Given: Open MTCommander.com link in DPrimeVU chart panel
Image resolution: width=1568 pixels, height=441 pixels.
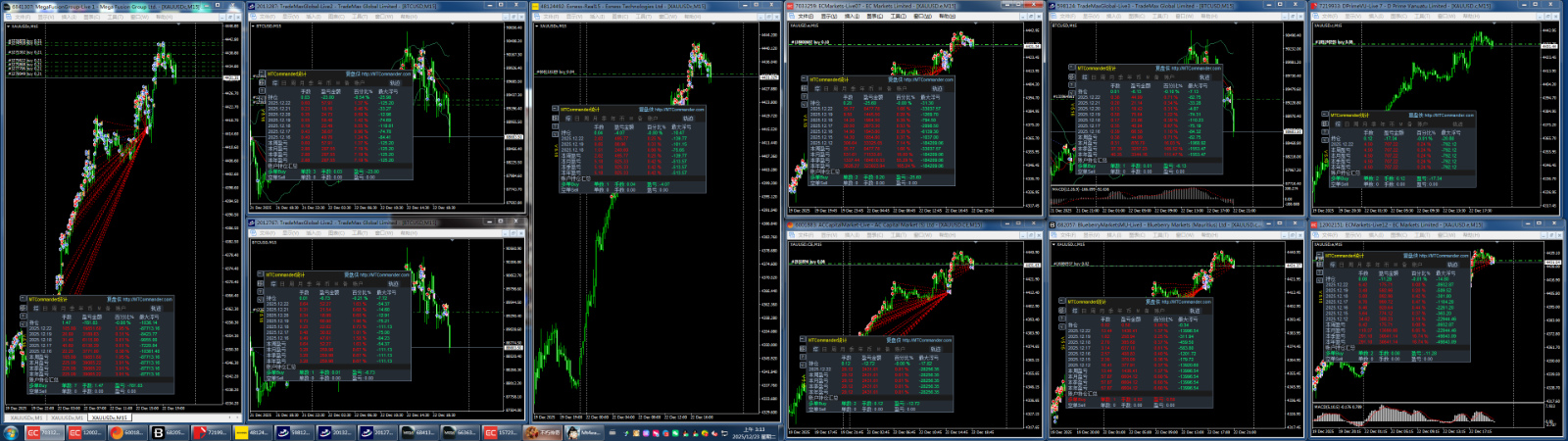Looking at the screenshot, I should (1448, 115).
